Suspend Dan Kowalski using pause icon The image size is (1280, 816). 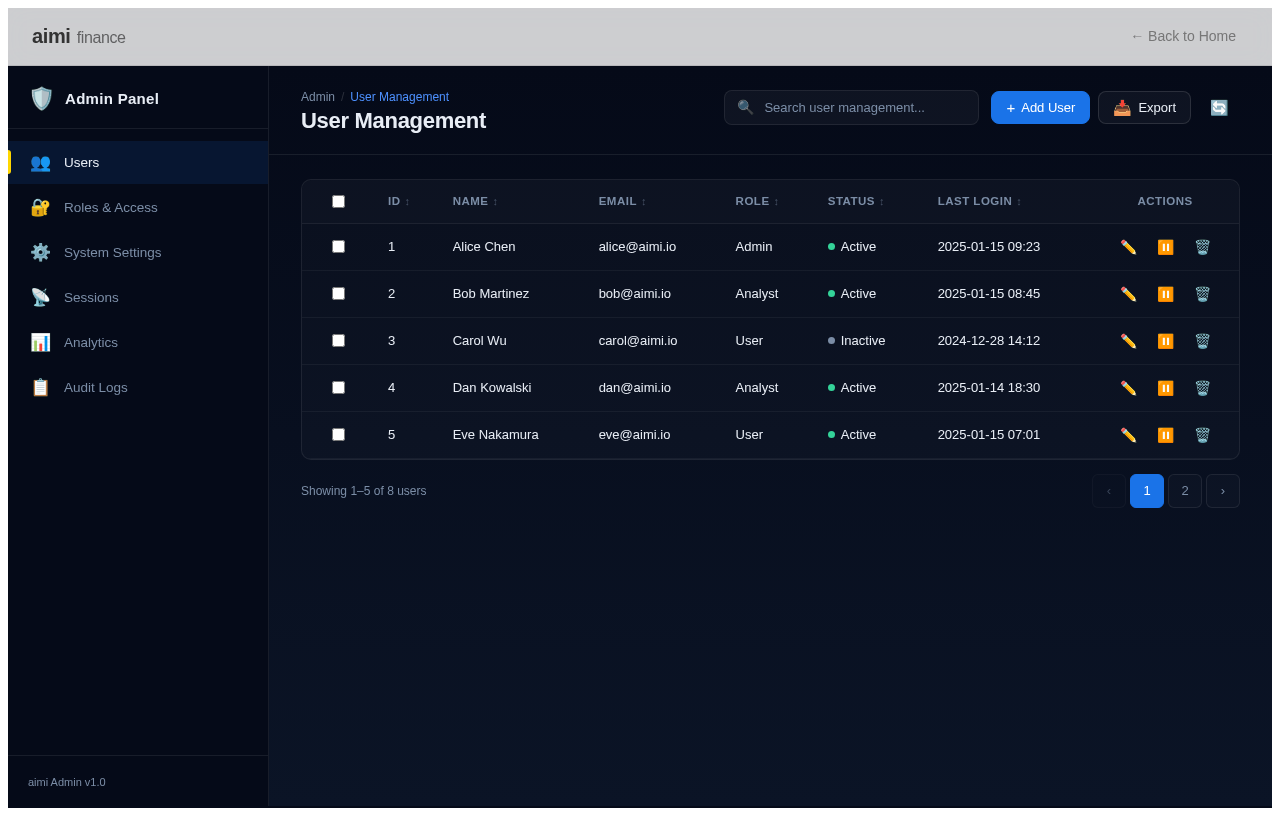[x=1165, y=388]
